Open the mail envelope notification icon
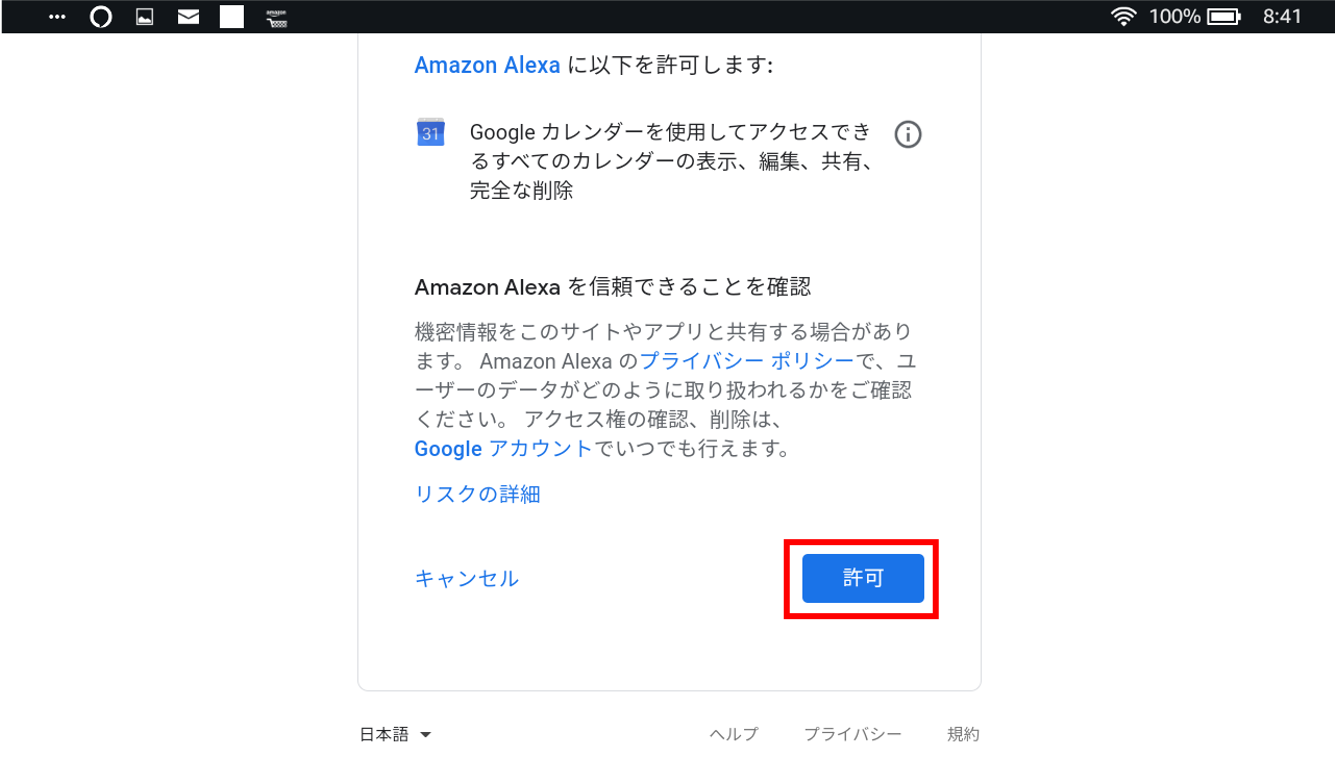Image resolution: width=1335 pixels, height=762 pixels. coord(188,17)
